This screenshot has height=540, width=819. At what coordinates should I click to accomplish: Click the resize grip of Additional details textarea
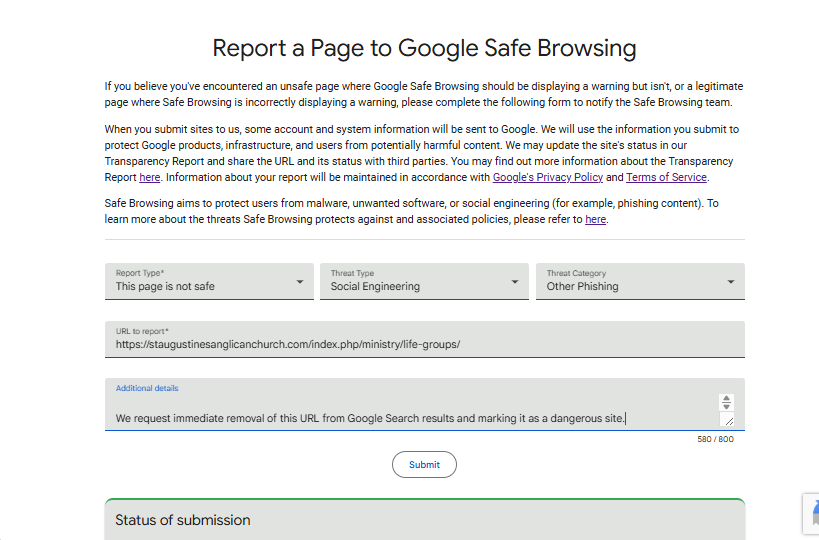729,420
